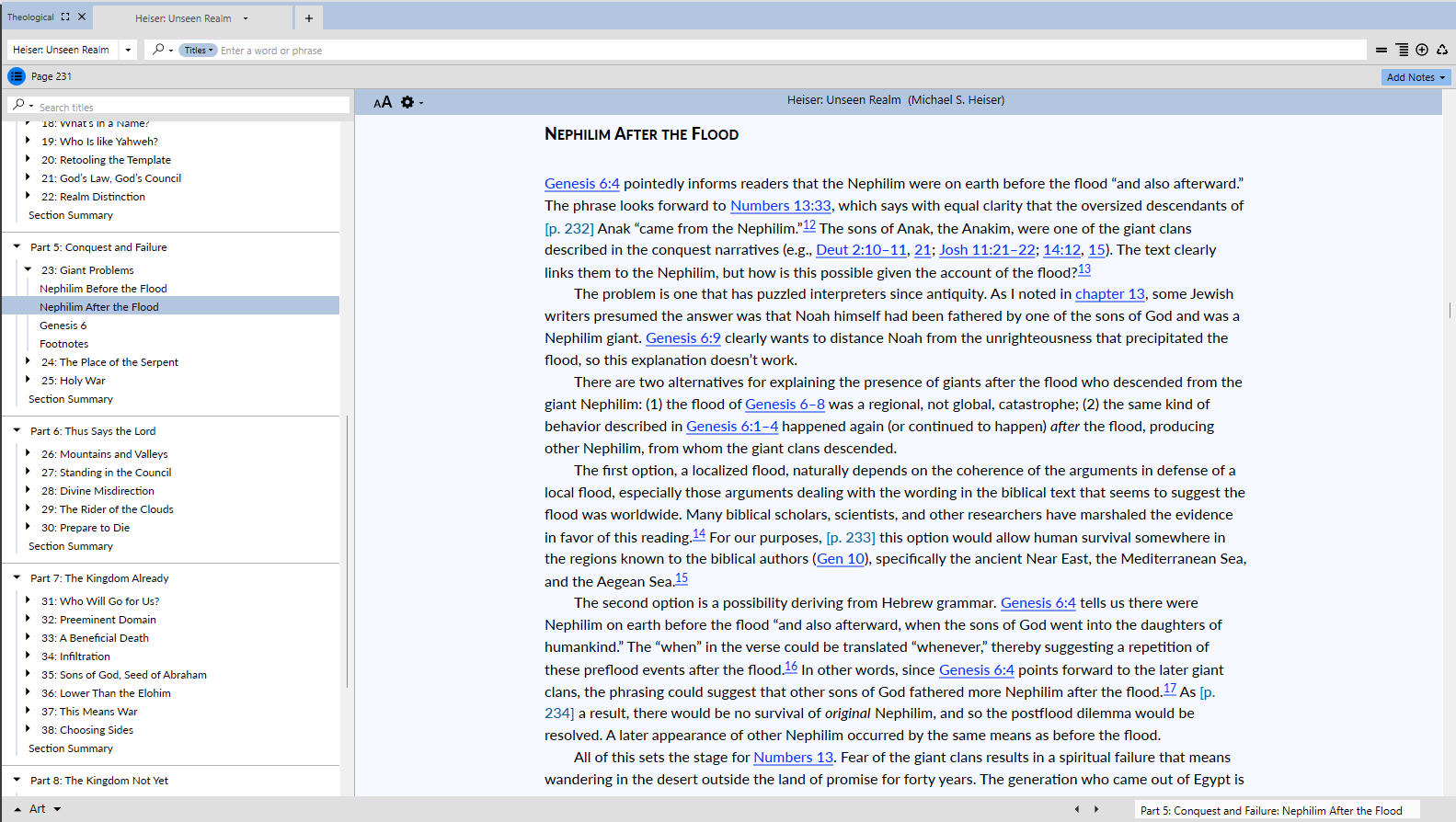Click the fullscreen icon on Theological tab
1456x822 pixels.
(65, 17)
